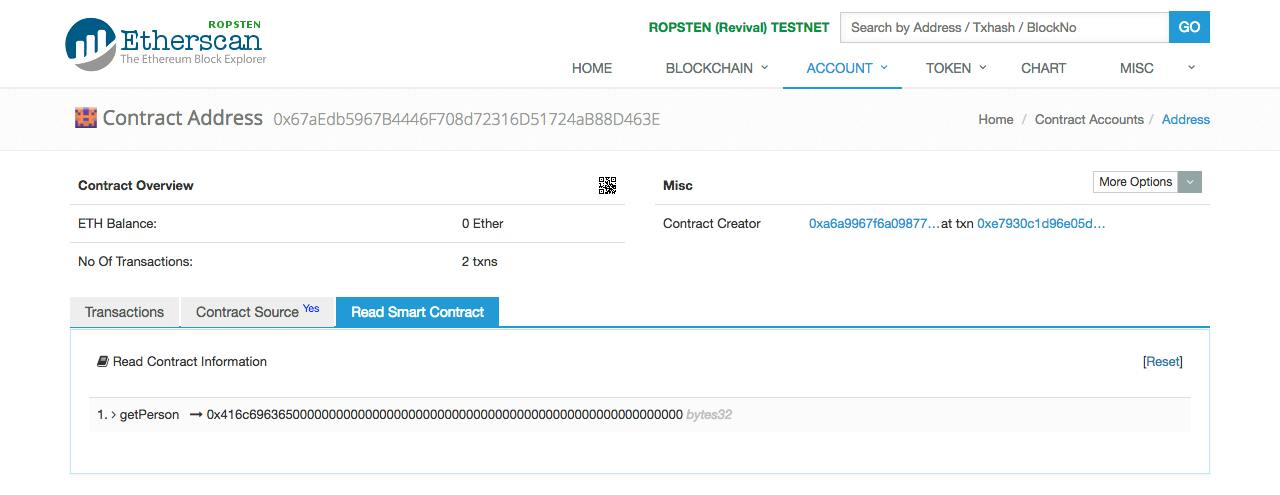
Task: Click the Contract Overview heading
Action: [x=136, y=185]
